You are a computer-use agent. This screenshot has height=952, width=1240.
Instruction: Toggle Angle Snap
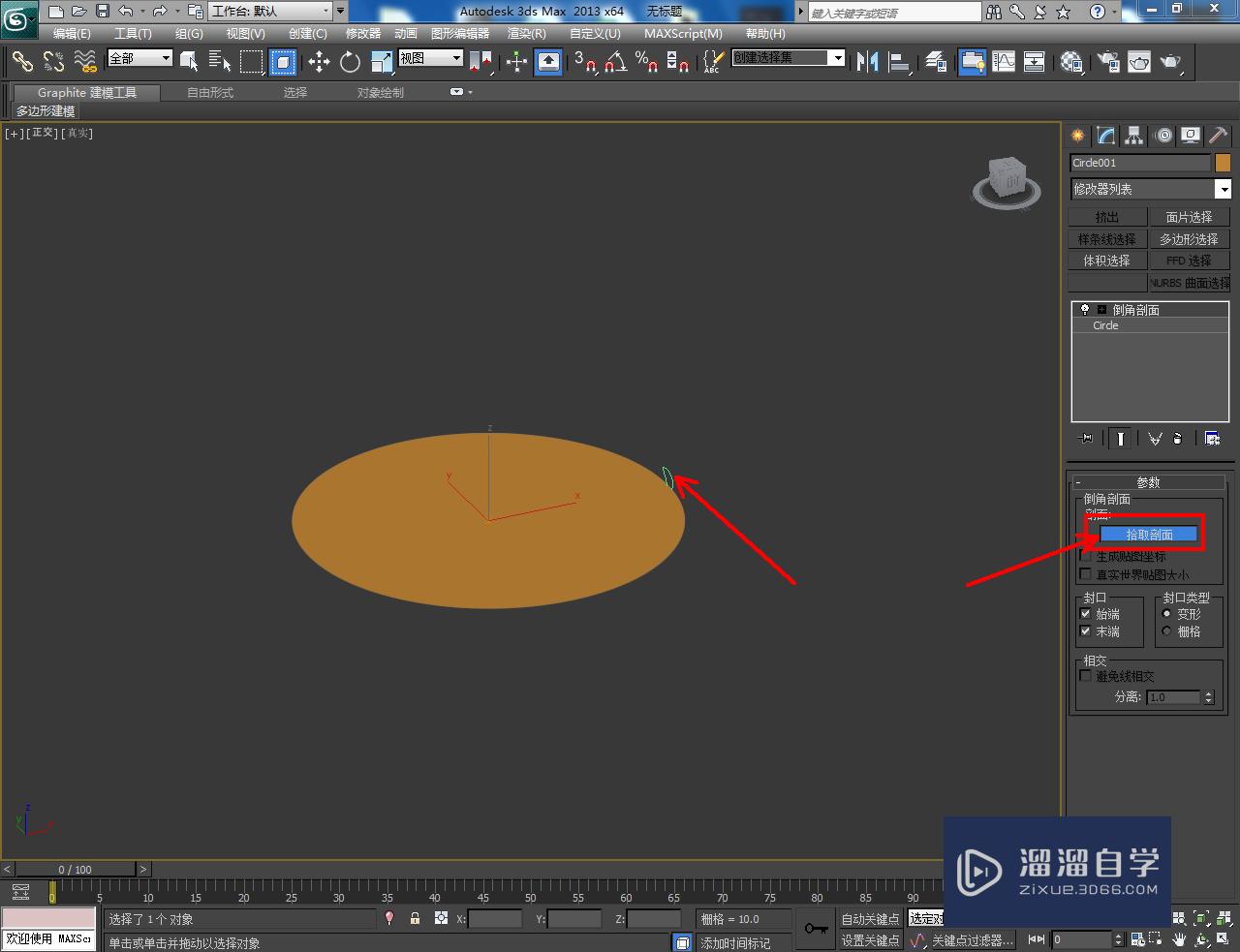(615, 62)
